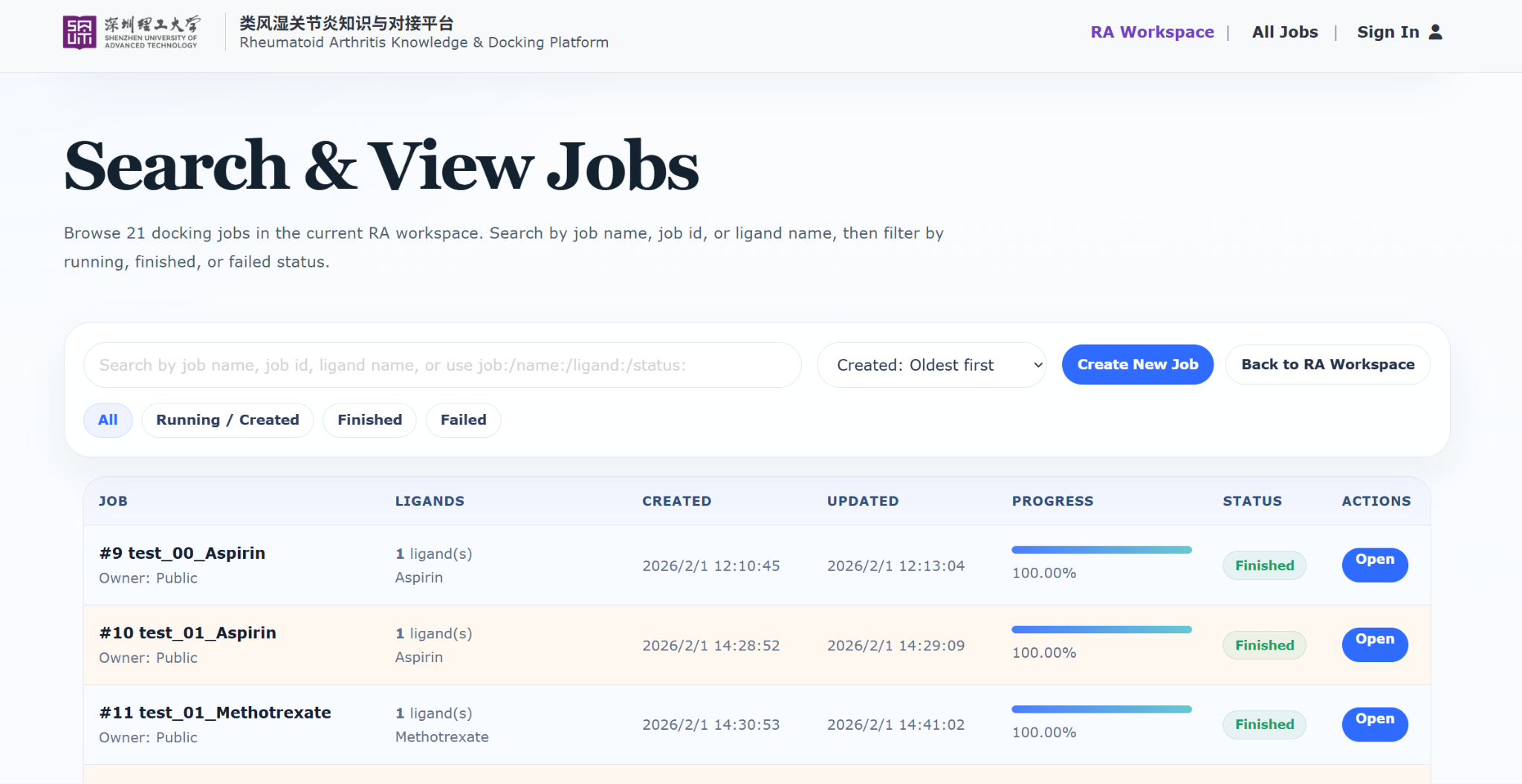Screen dimensions: 1522x784
Task: Go to All Jobs in the top navigation
Action: 1285,32
